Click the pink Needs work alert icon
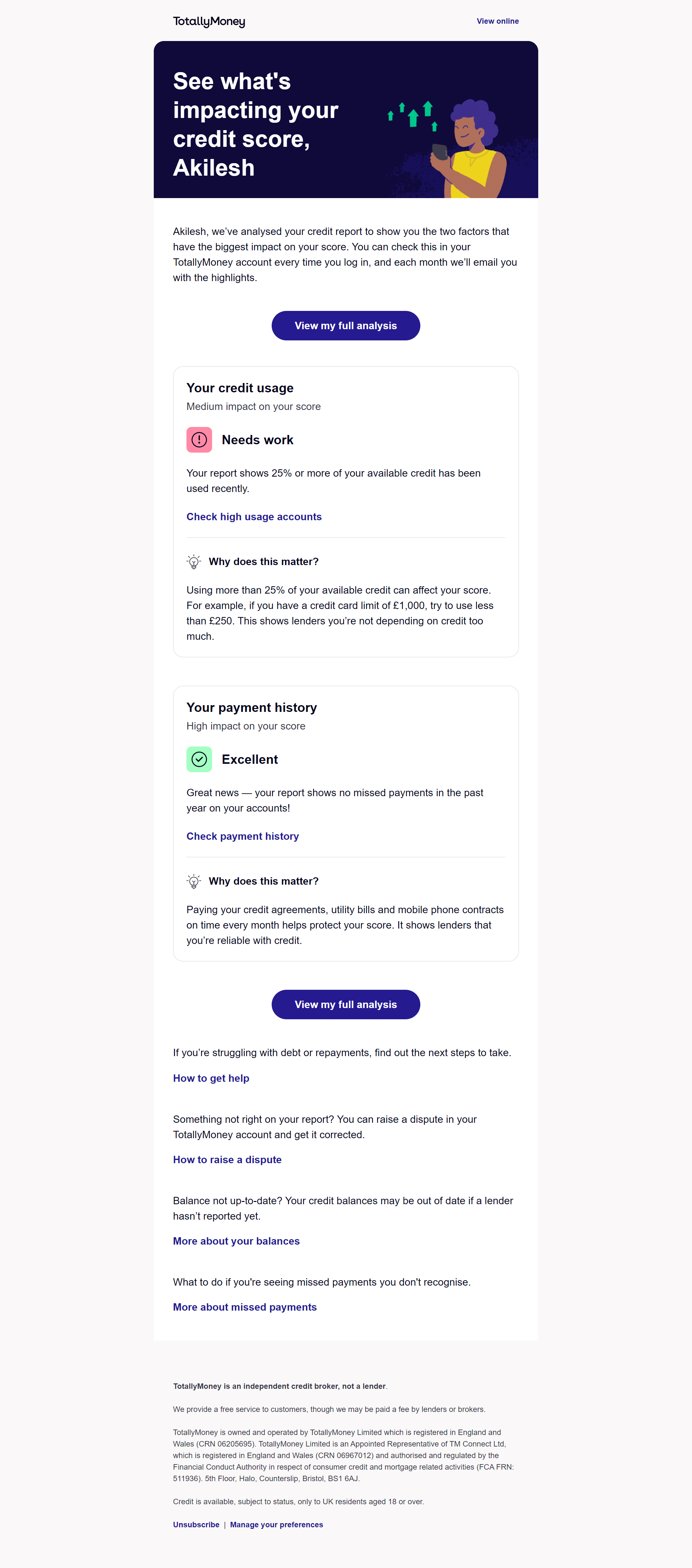 (199, 439)
